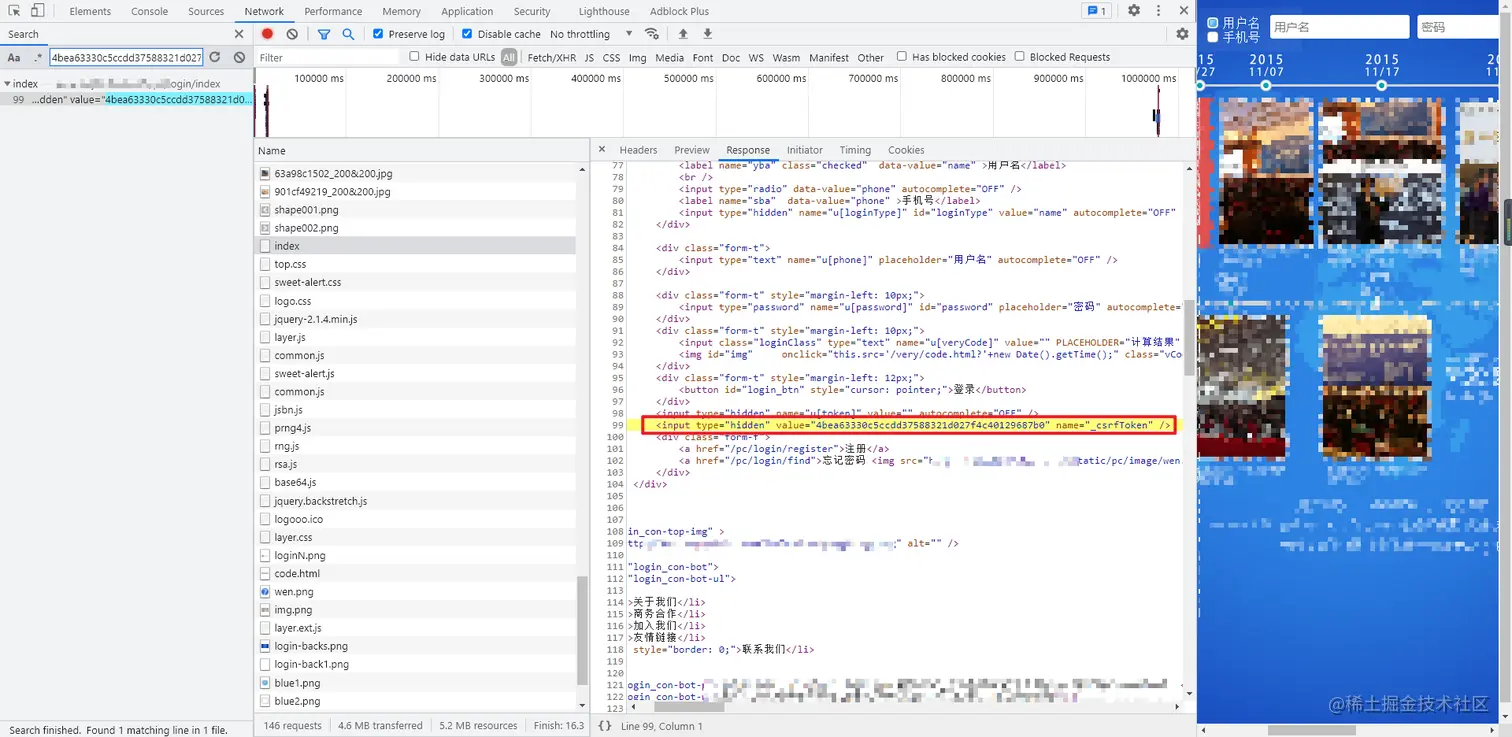
Task: Import HAR file upload arrow icon
Action: pos(683,34)
